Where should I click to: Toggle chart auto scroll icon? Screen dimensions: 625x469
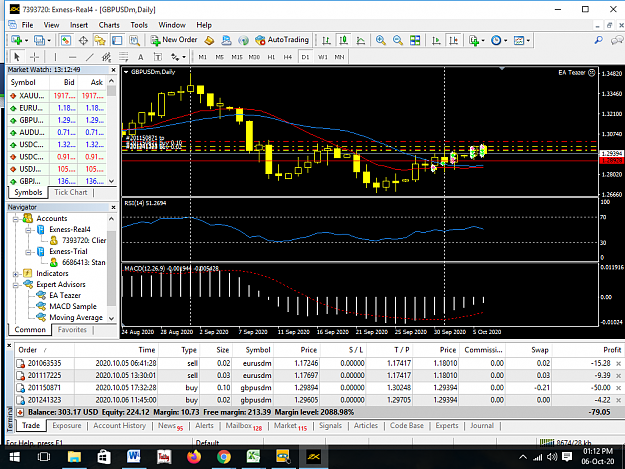point(436,40)
